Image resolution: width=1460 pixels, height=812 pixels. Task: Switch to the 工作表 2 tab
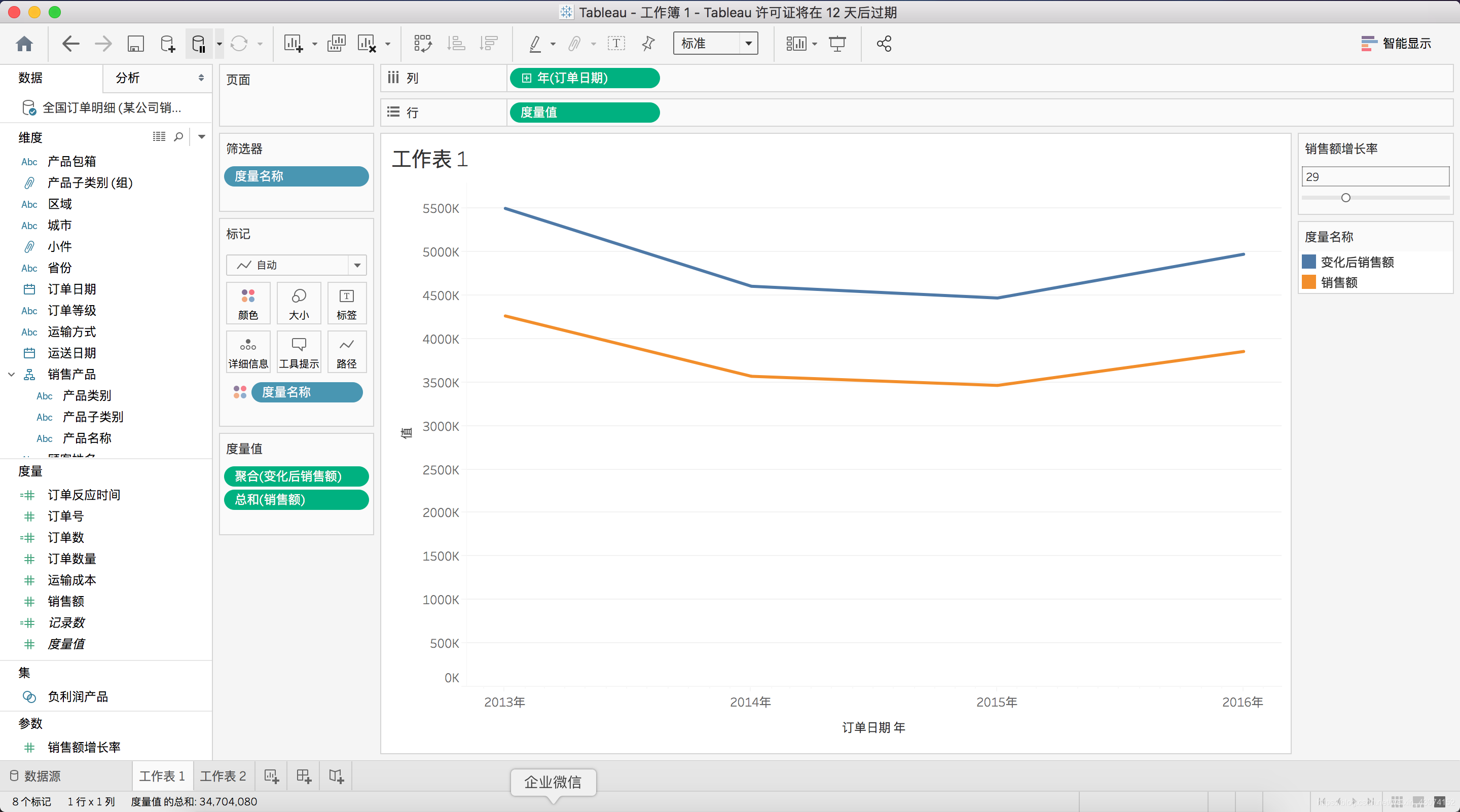223,776
